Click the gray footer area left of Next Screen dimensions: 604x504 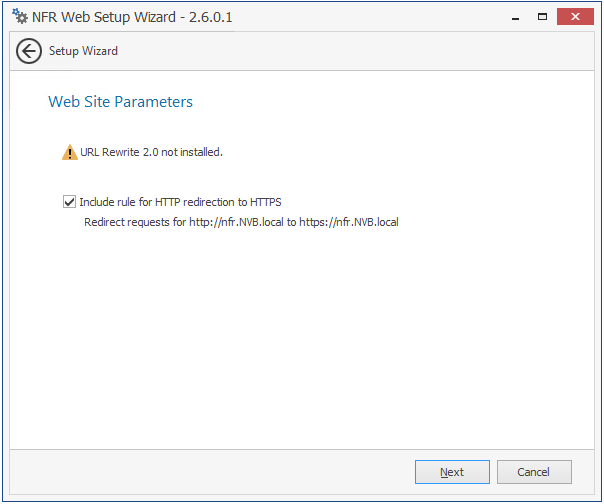tap(212, 472)
